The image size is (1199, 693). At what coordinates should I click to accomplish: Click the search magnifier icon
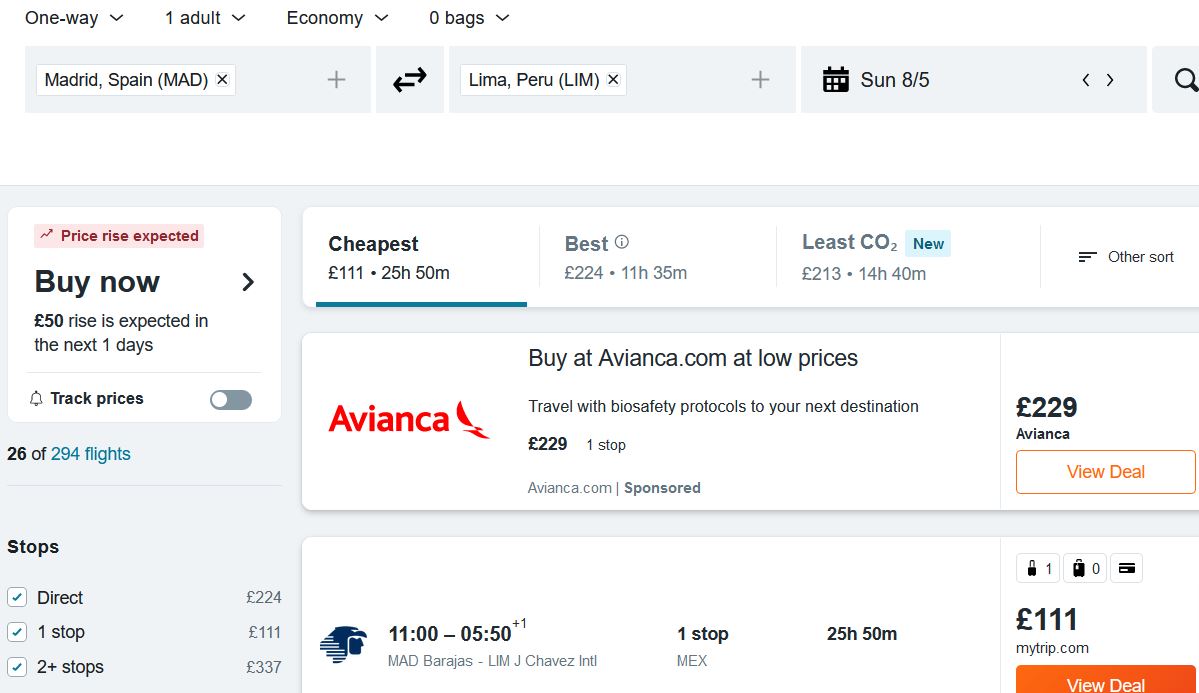click(1185, 80)
